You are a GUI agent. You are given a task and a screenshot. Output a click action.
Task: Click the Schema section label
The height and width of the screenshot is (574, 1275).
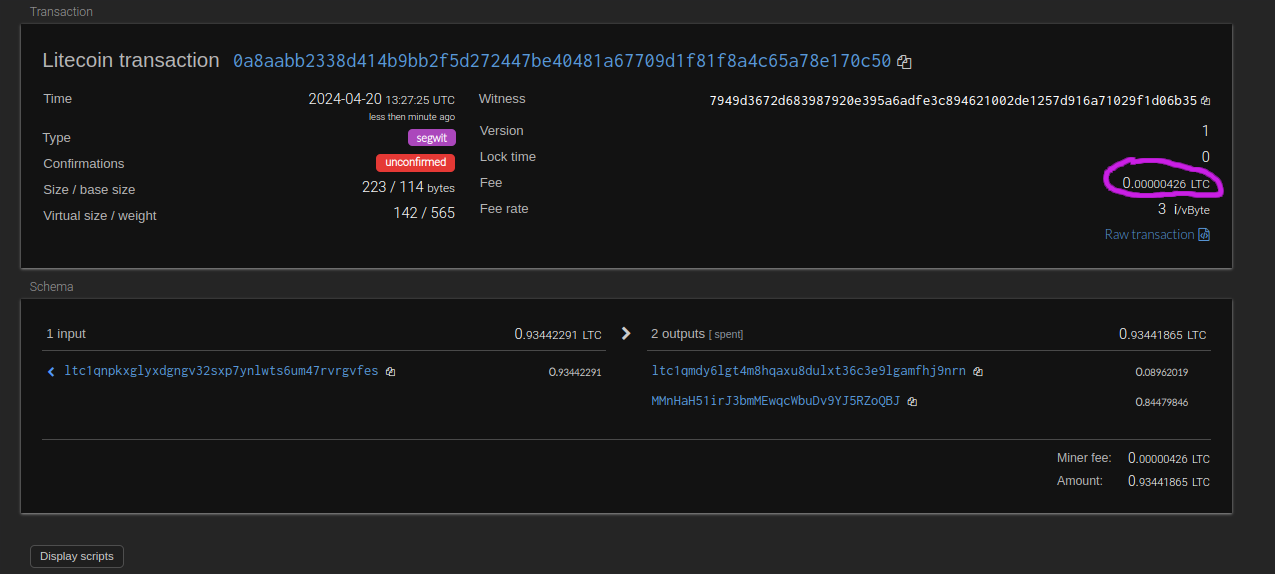click(x=52, y=286)
